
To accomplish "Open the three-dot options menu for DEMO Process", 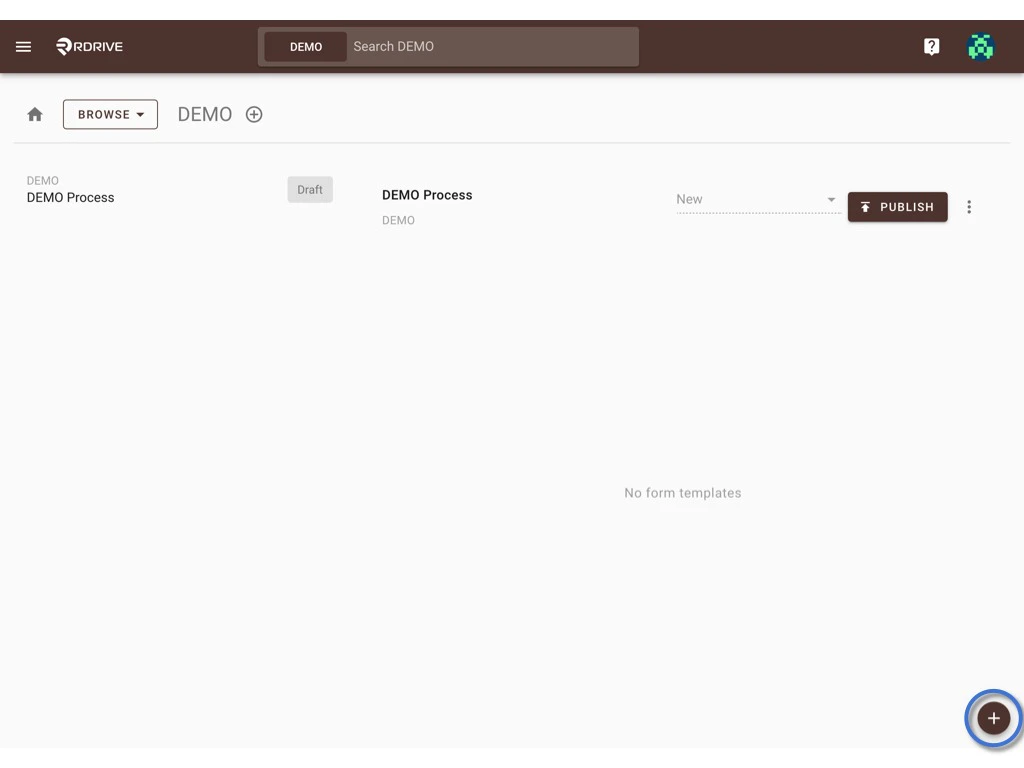I will click(969, 206).
